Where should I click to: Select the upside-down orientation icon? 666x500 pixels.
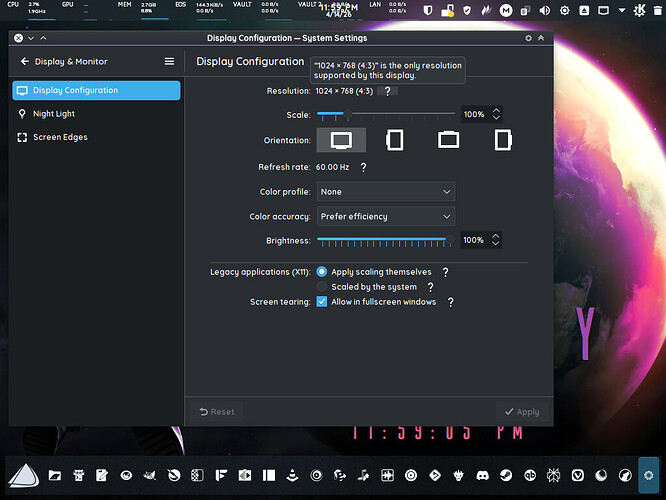[x=448, y=140]
